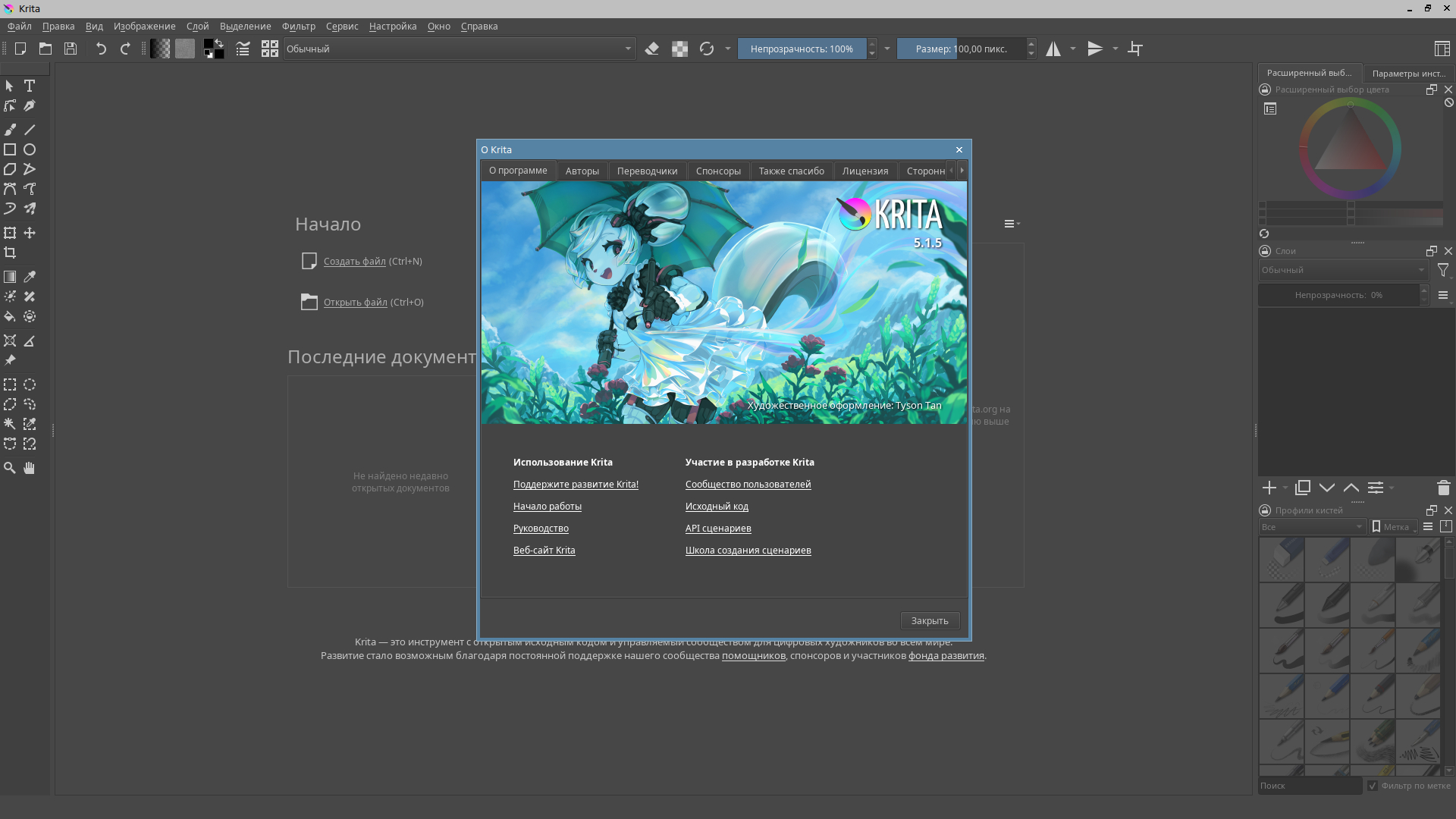
Task: Open the Файл menu
Action: click(x=20, y=27)
